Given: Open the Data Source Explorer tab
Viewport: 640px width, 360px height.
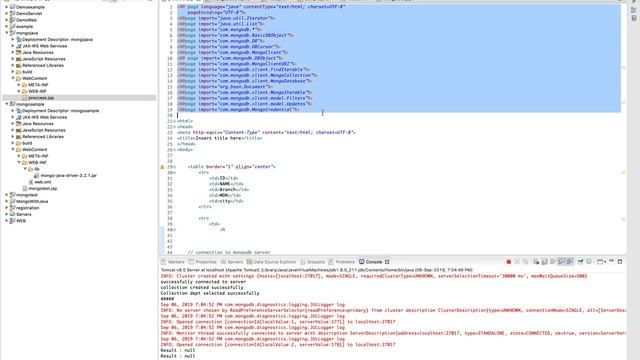Looking at the screenshot, I should point(271,262).
